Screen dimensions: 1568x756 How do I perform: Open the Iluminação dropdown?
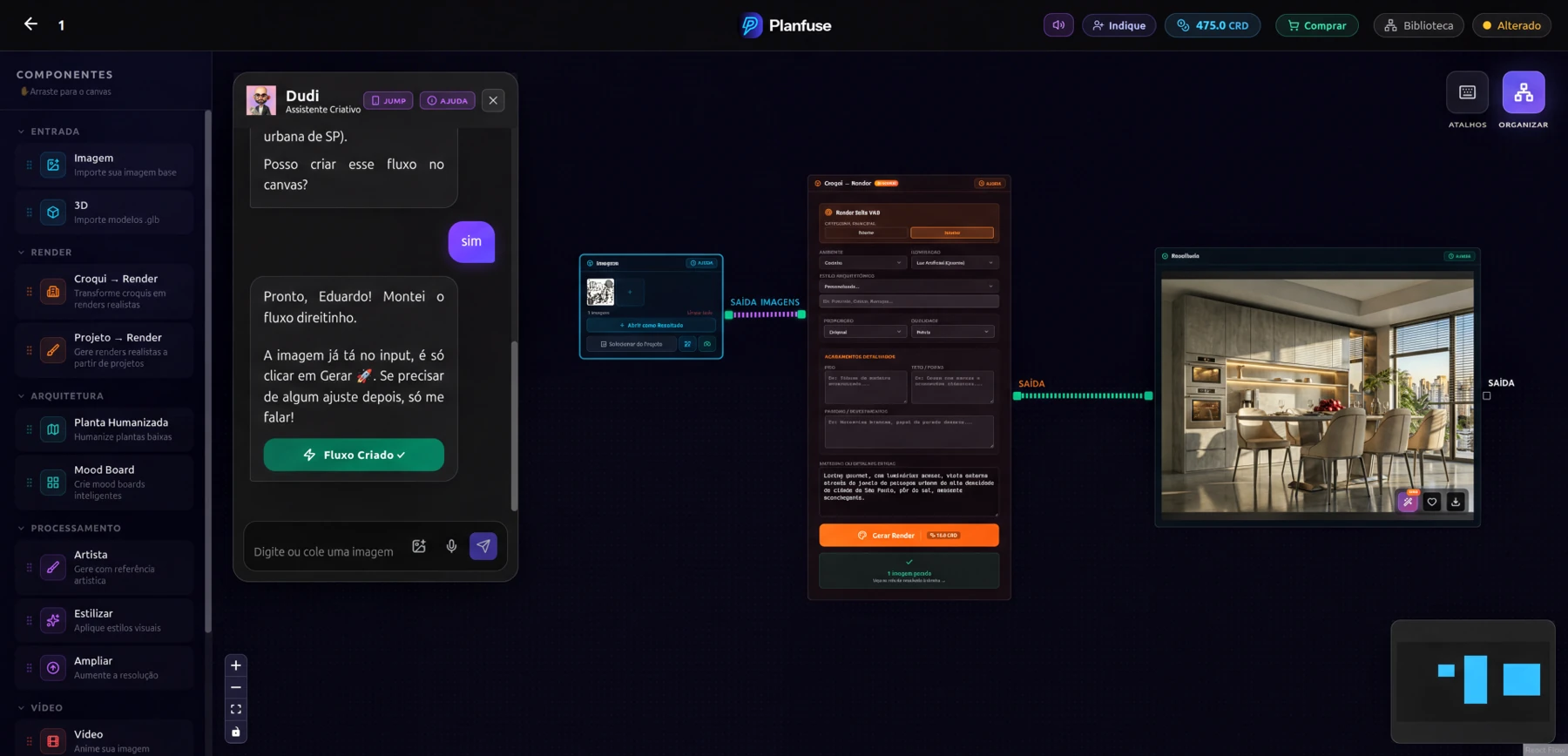click(x=954, y=262)
